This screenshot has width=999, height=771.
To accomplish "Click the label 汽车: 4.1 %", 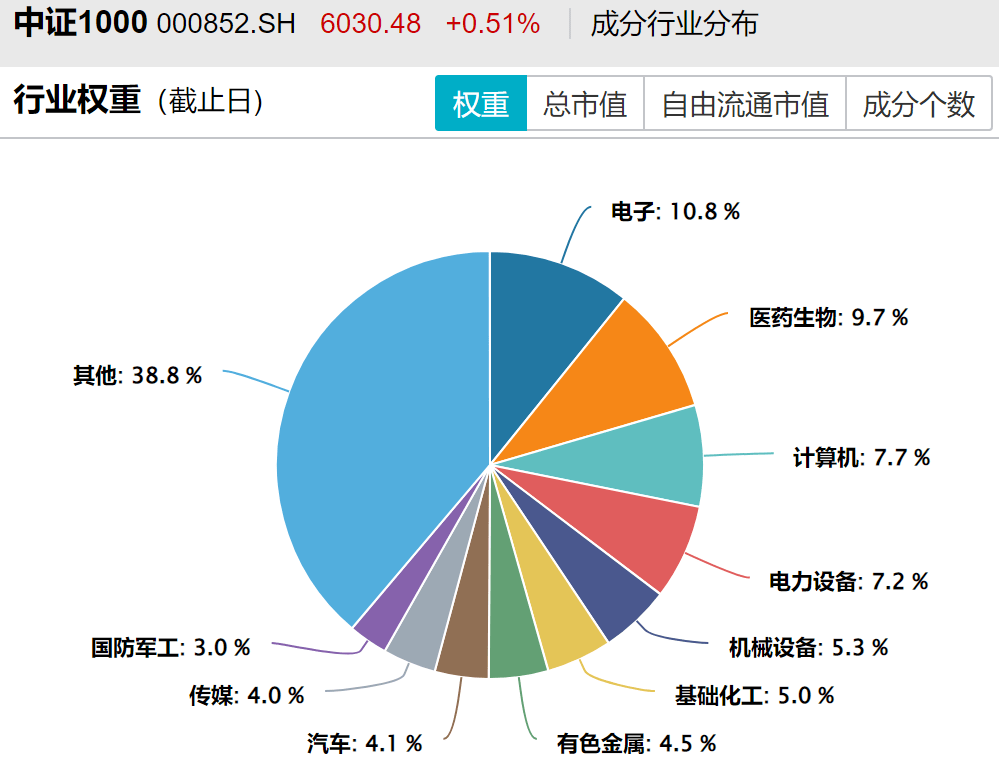I will [364, 744].
